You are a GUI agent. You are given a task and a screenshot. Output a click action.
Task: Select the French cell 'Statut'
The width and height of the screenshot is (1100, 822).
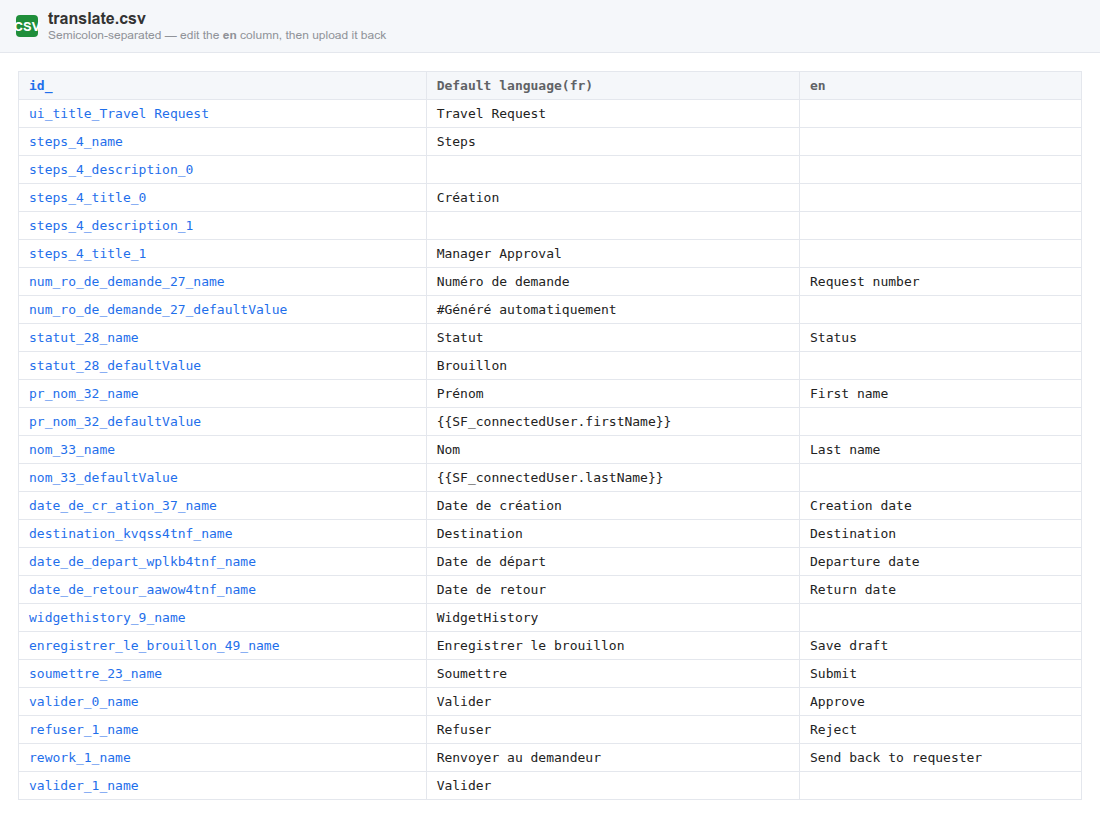(x=612, y=338)
